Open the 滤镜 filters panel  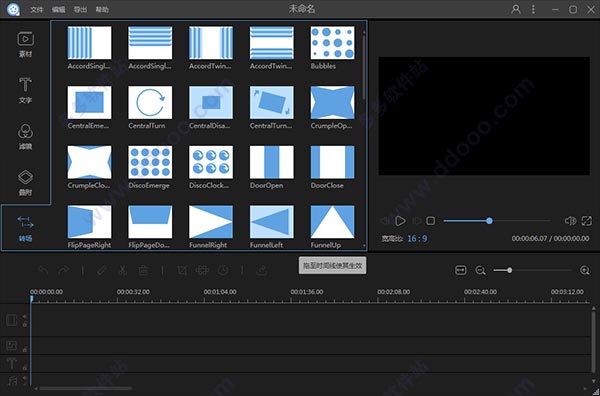[25, 137]
